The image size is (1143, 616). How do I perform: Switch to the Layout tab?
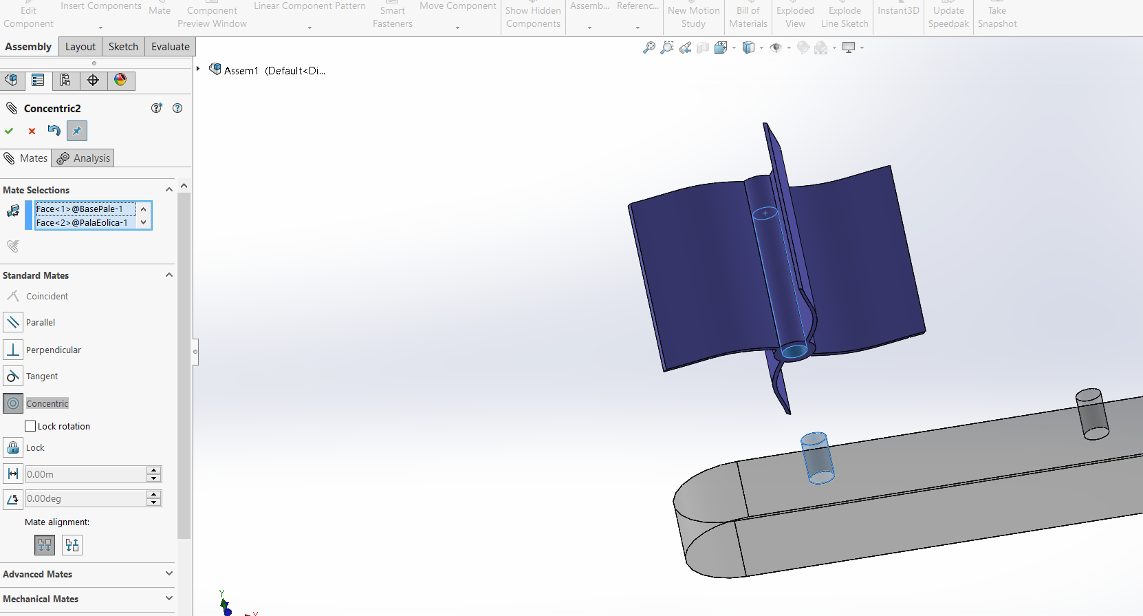(80, 47)
